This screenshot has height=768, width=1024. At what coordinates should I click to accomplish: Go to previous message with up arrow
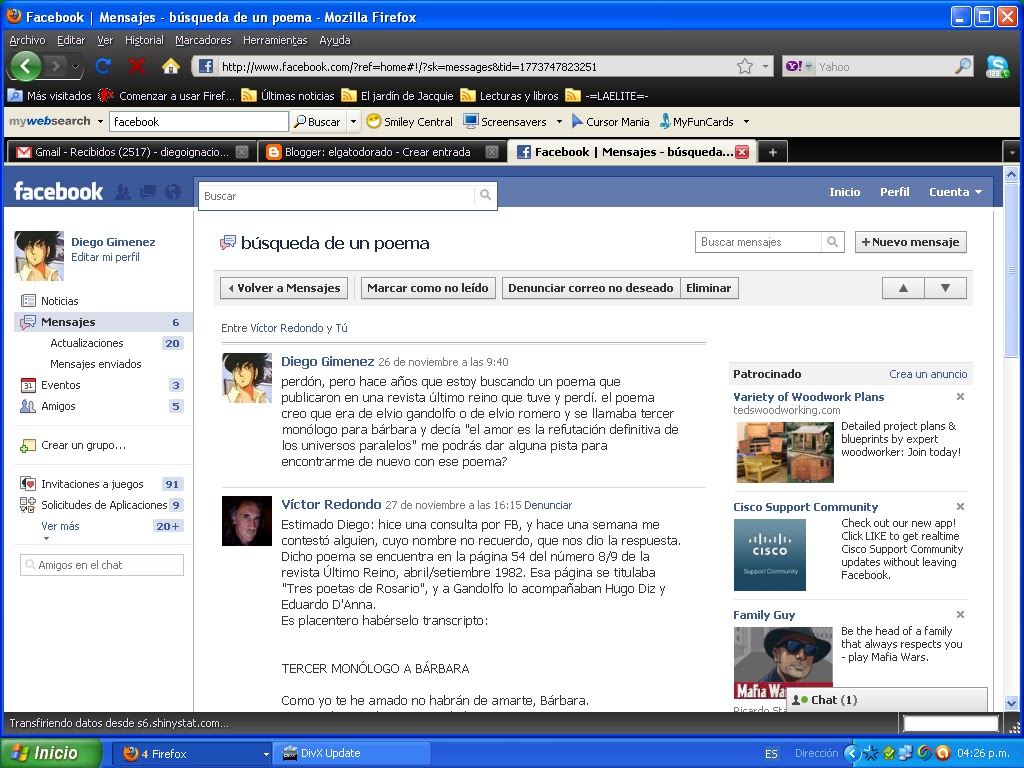coord(903,288)
